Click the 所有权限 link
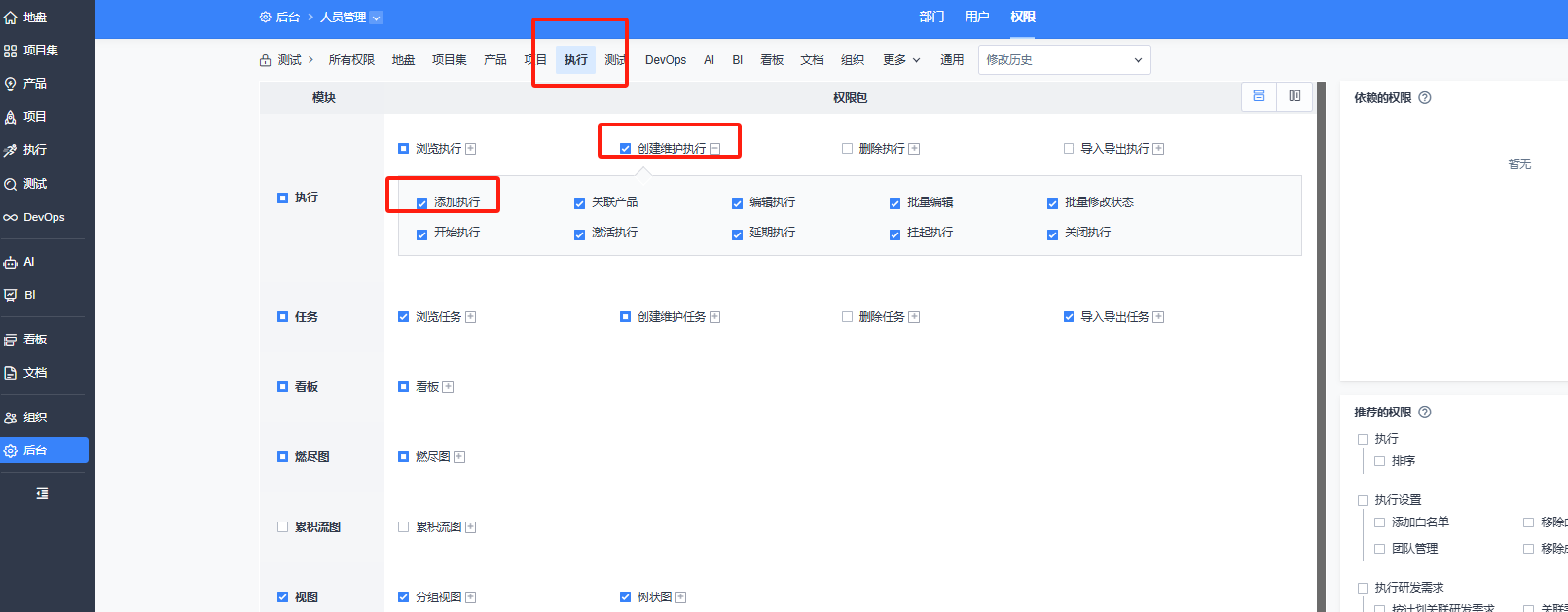This screenshot has width=1568, height=612. pyautogui.click(x=351, y=60)
